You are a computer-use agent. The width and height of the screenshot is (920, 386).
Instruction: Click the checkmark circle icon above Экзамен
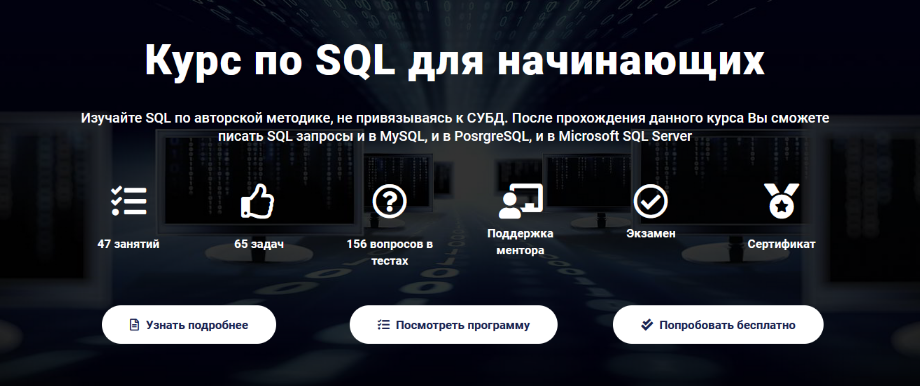[651, 201]
